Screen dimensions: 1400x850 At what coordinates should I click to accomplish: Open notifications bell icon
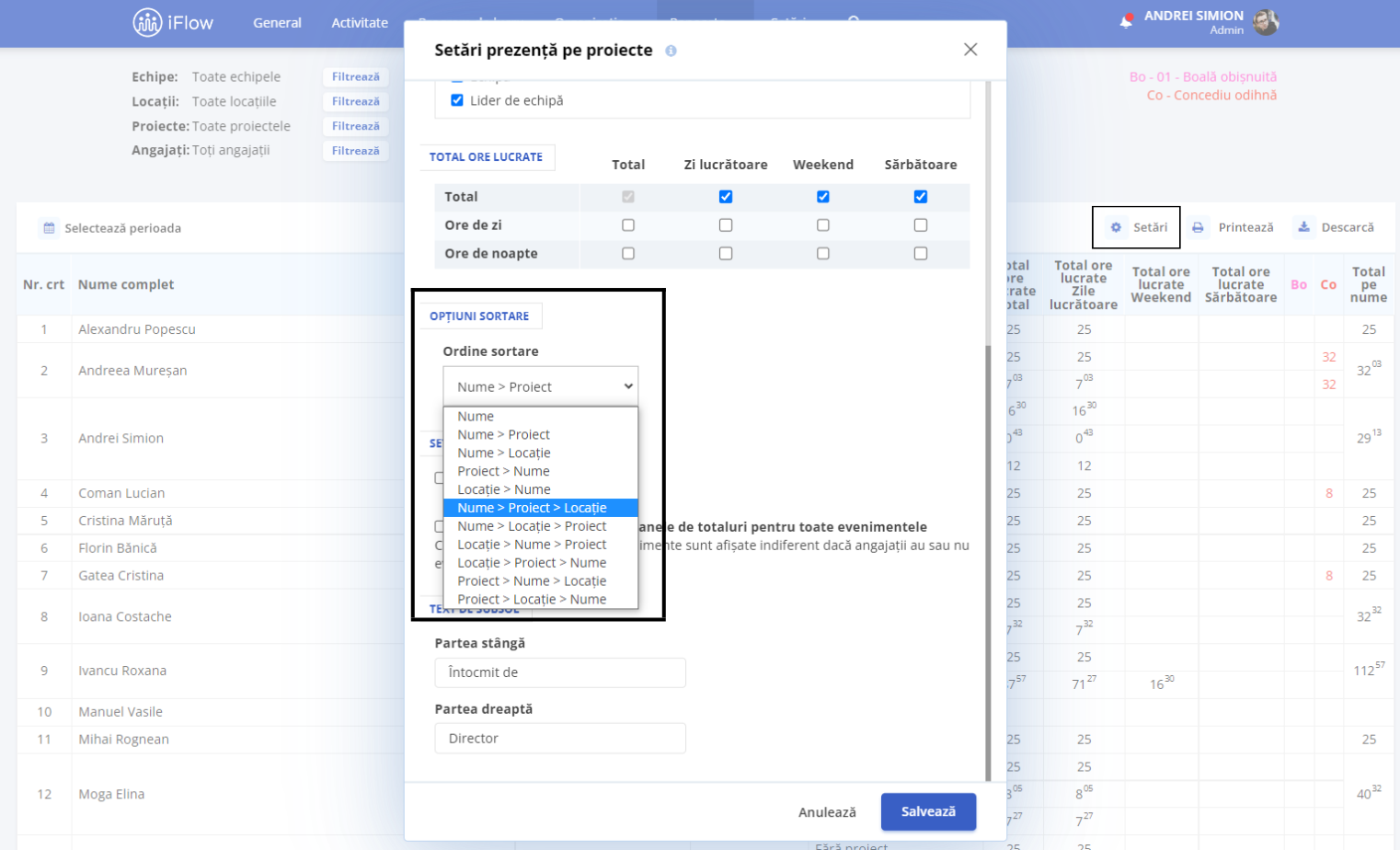click(1126, 21)
